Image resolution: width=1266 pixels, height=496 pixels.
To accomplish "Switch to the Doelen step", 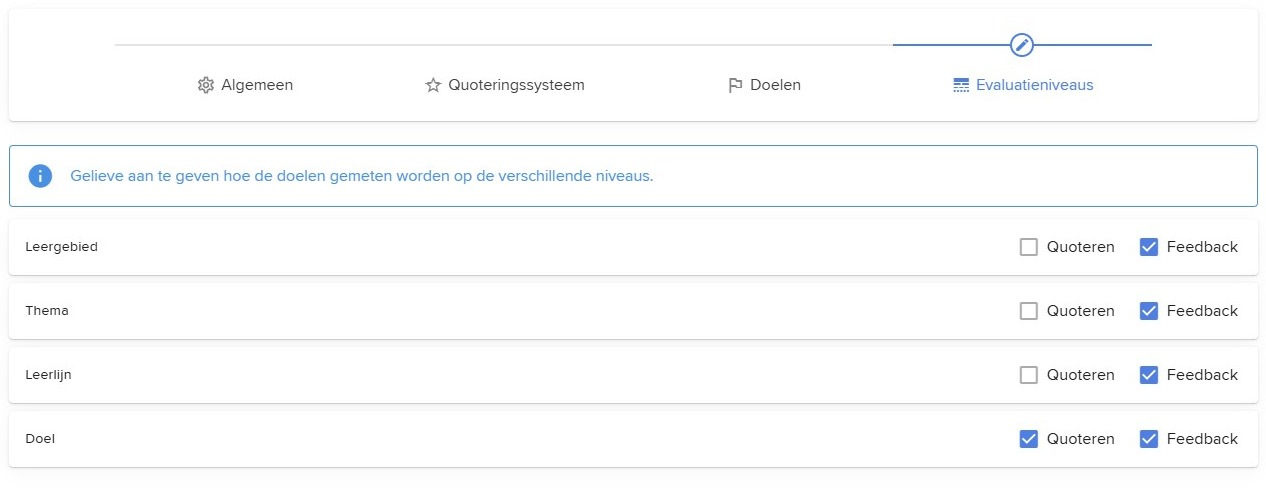I will pos(764,85).
